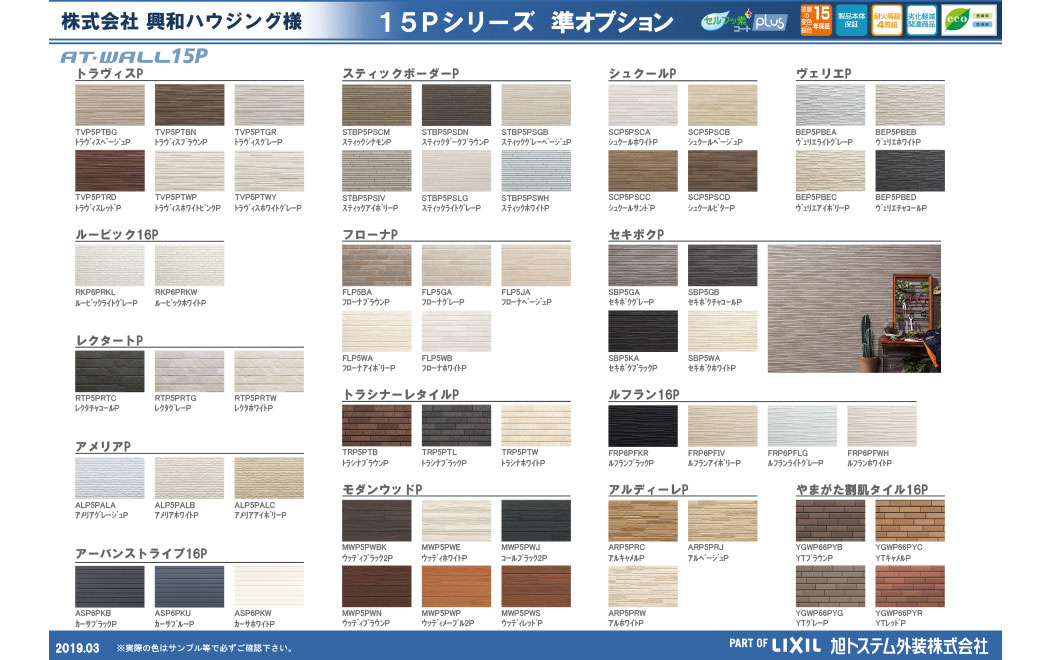Select the ALP5PALC アメリアアイボリーP swatch
This screenshot has height=660, width=1052.
[269, 478]
